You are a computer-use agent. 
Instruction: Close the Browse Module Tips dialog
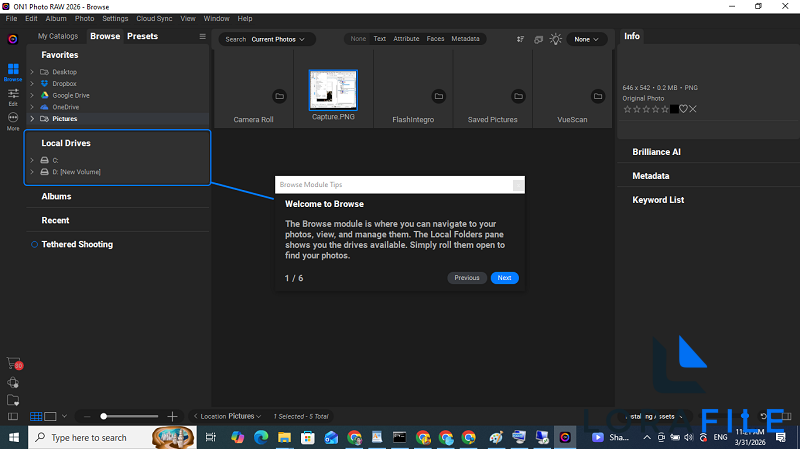tap(518, 185)
